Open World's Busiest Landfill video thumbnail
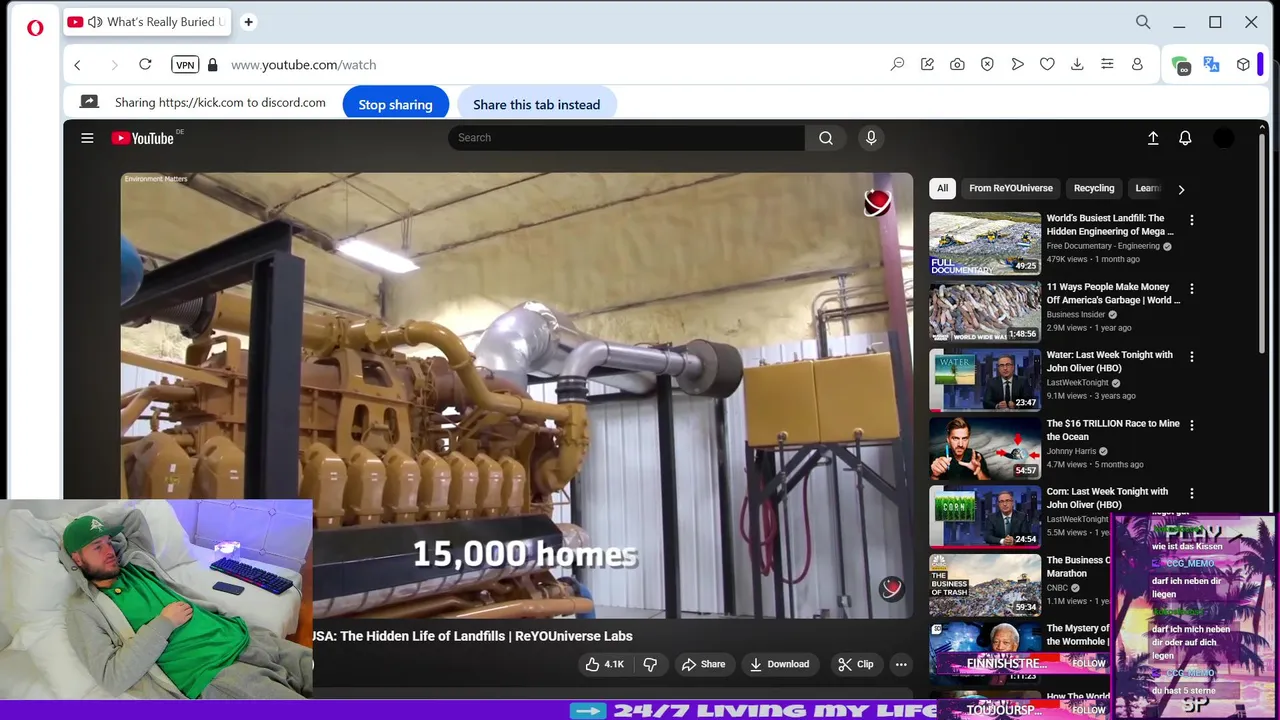The height and width of the screenshot is (720, 1280). pos(985,243)
